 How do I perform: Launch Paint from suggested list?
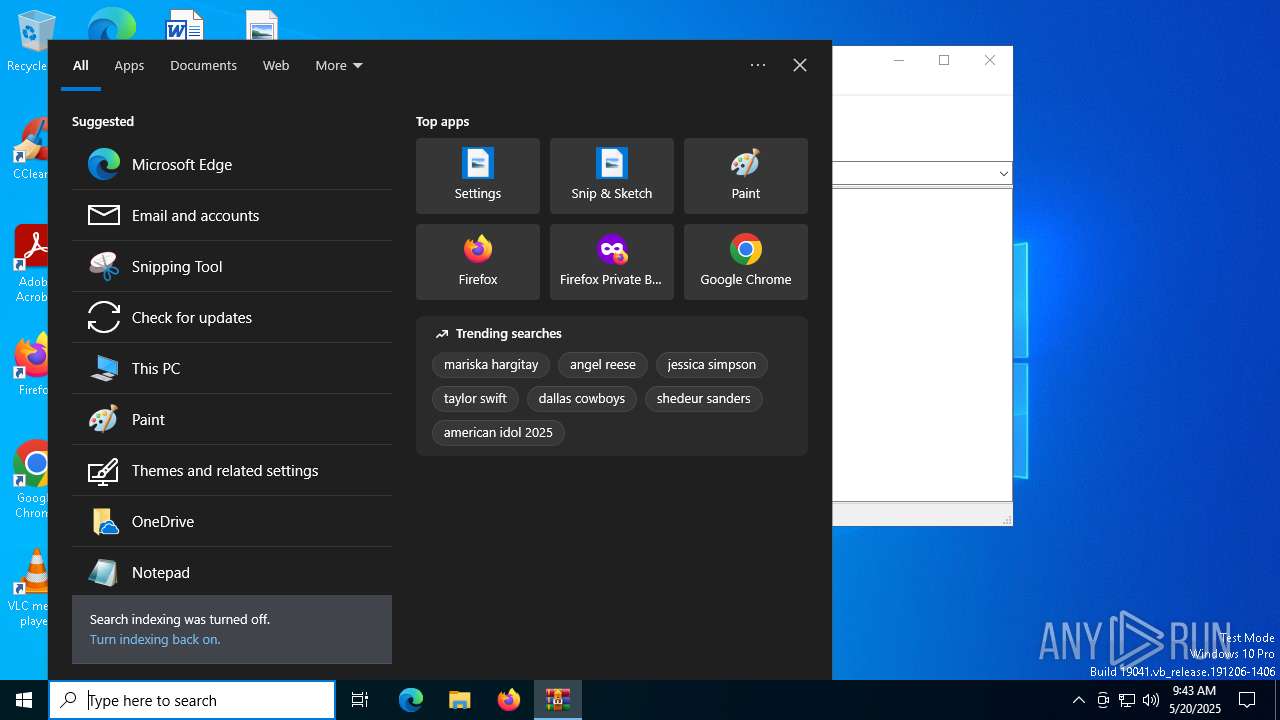232,419
